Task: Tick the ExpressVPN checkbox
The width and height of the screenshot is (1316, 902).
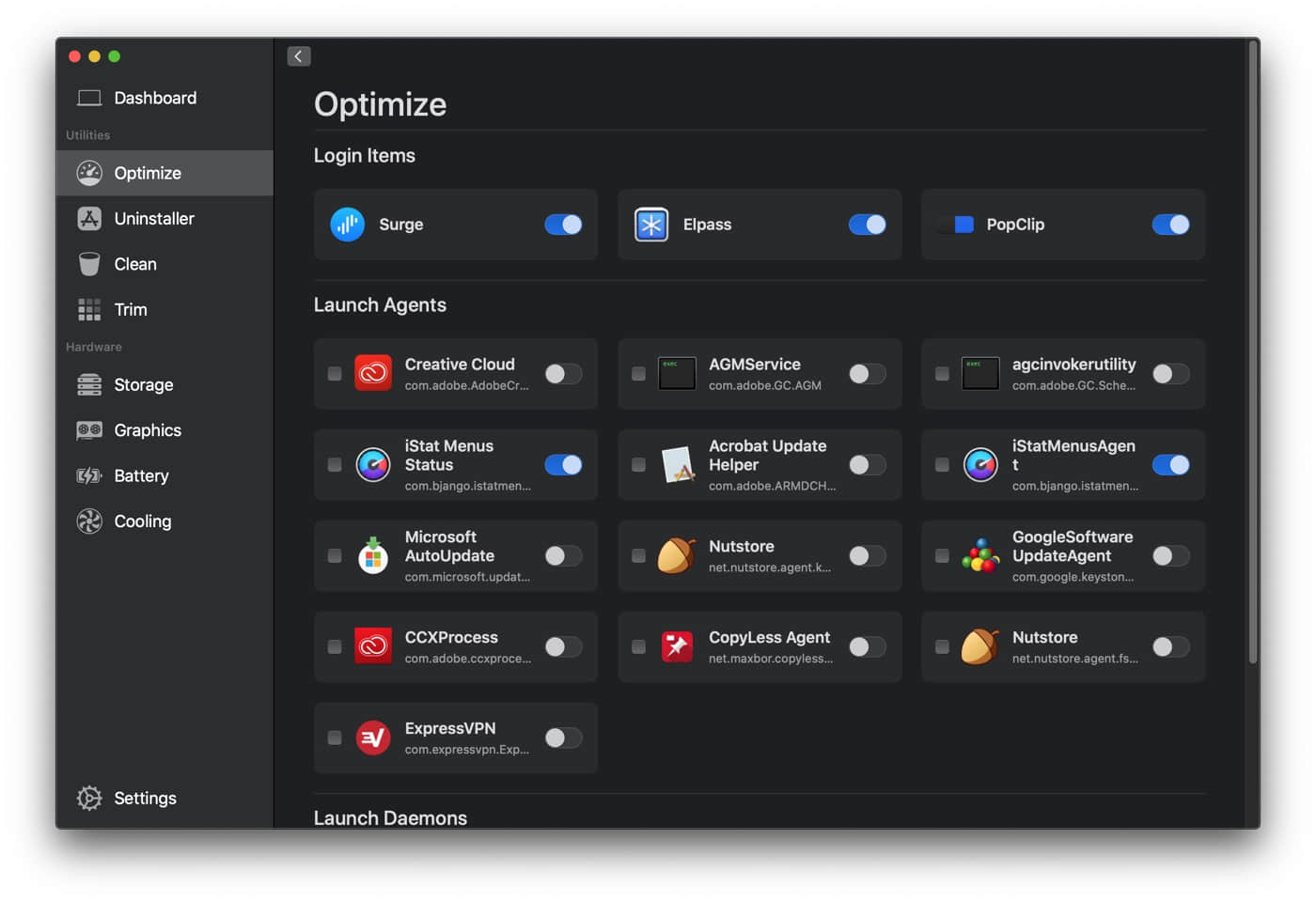Action: [335, 738]
